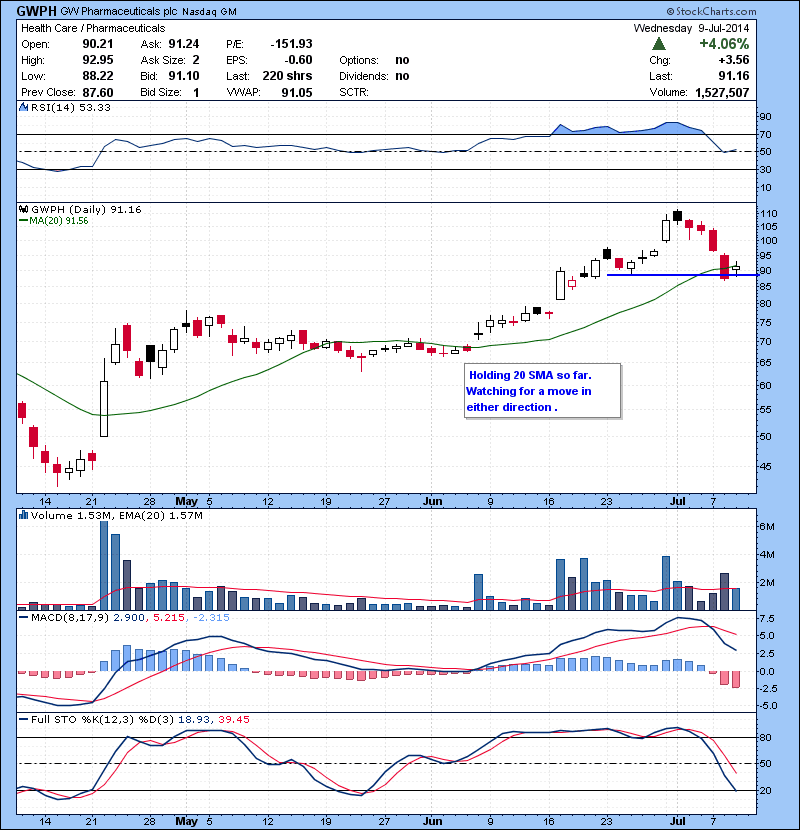Click the 'May' label on the price axis
This screenshot has width=800, height=830.
186,501
